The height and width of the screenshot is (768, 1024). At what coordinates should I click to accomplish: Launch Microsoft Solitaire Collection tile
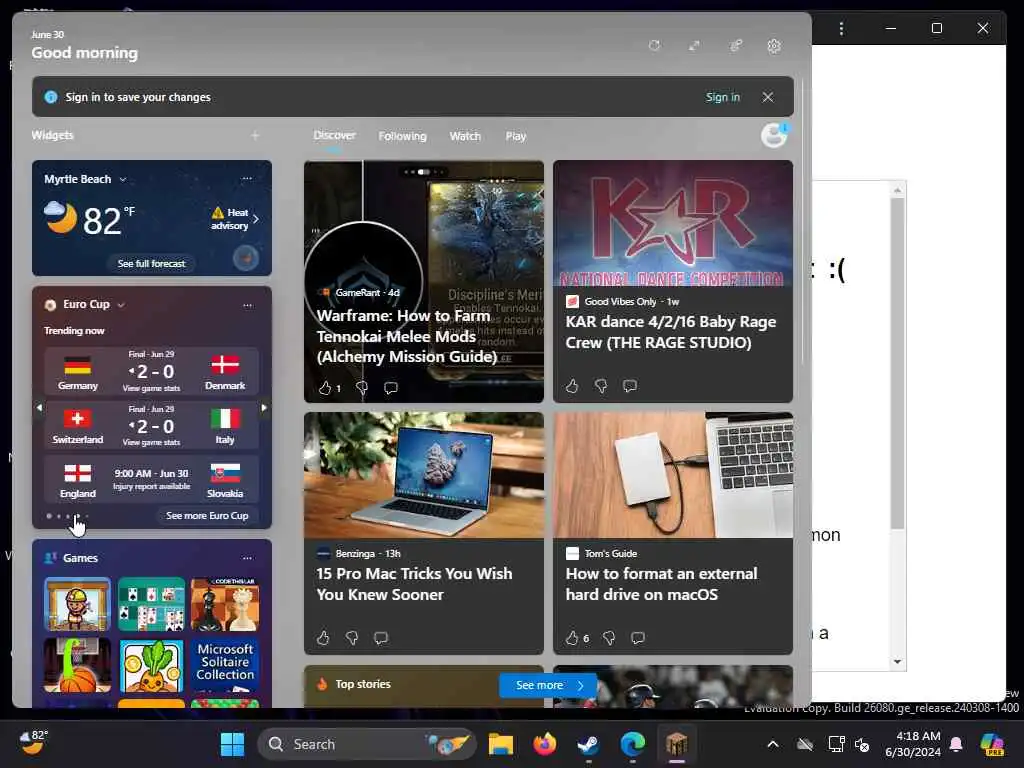point(225,665)
